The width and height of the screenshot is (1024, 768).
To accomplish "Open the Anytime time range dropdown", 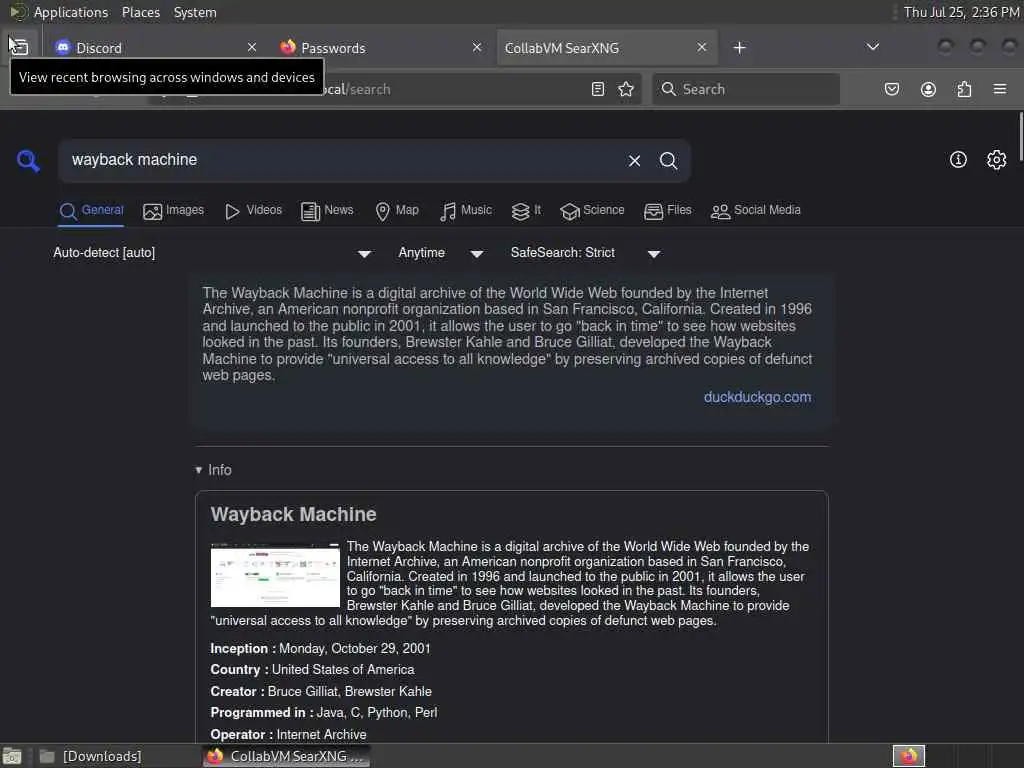I will point(440,253).
